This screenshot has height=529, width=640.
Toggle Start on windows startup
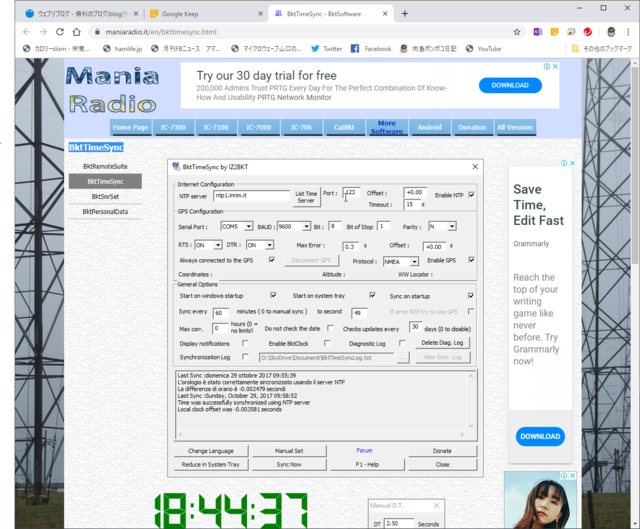273,295
